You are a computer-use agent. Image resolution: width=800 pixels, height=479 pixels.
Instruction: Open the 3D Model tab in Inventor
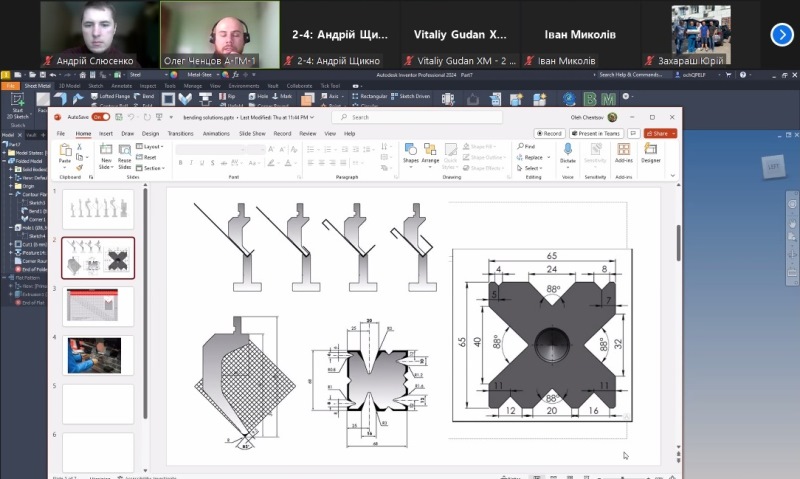pos(69,86)
